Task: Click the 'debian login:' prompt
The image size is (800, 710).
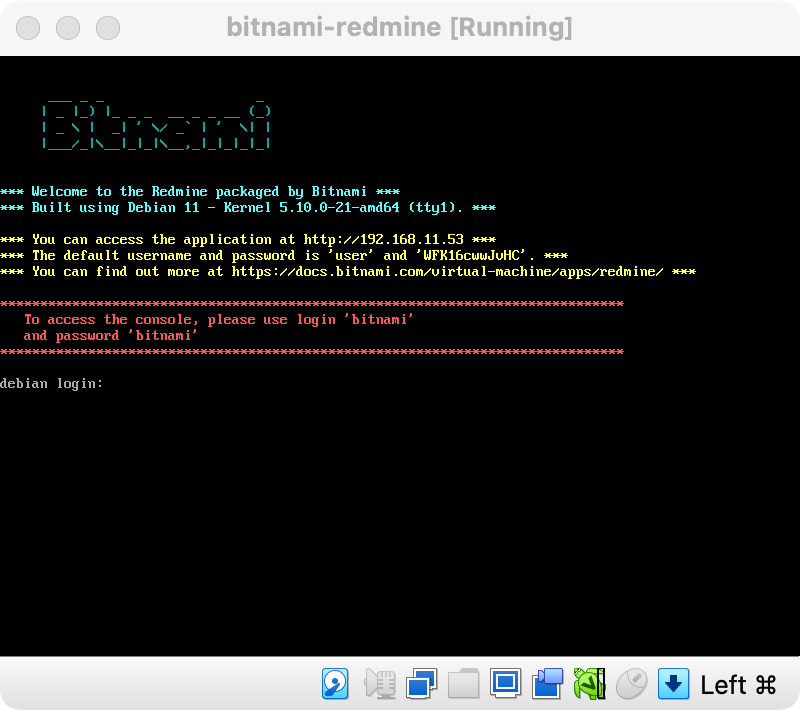Action: (x=52, y=384)
